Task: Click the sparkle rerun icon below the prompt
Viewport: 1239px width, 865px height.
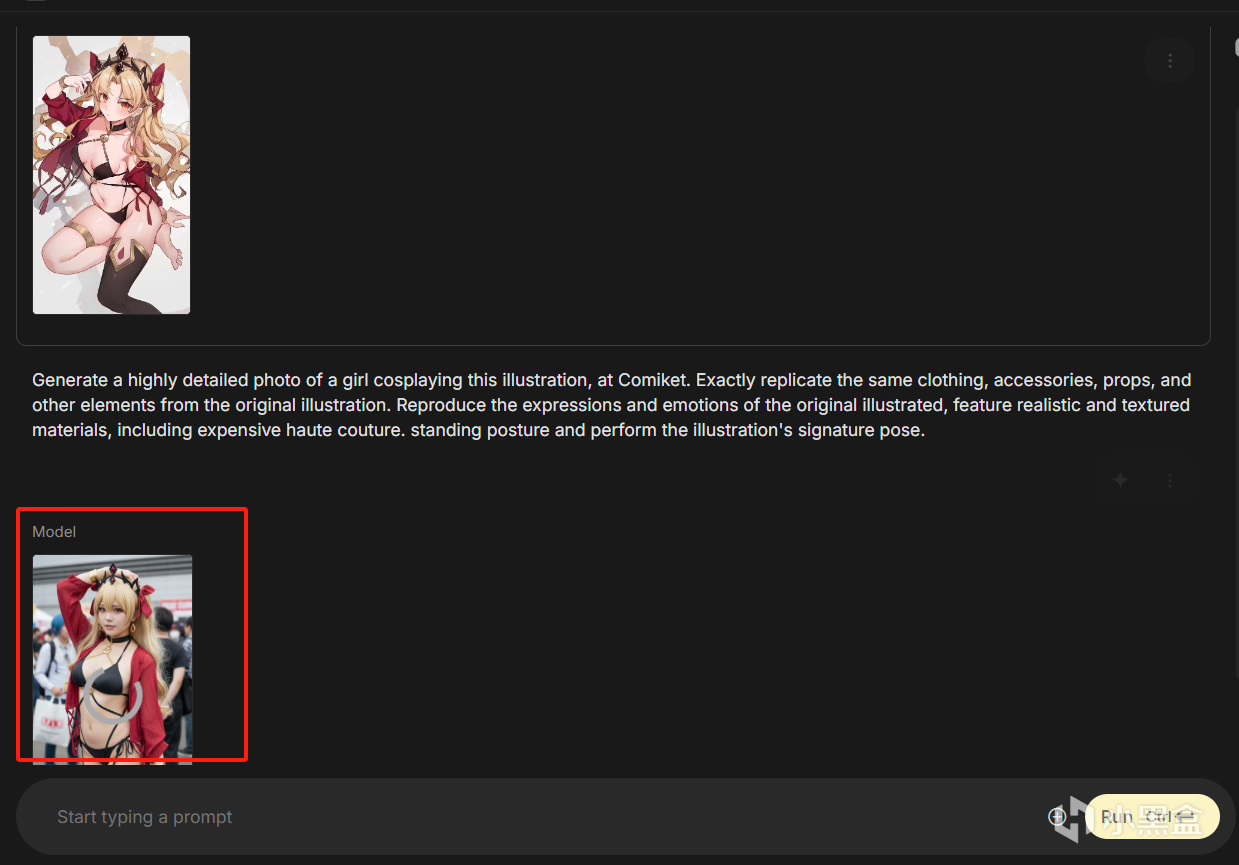Action: (1121, 480)
